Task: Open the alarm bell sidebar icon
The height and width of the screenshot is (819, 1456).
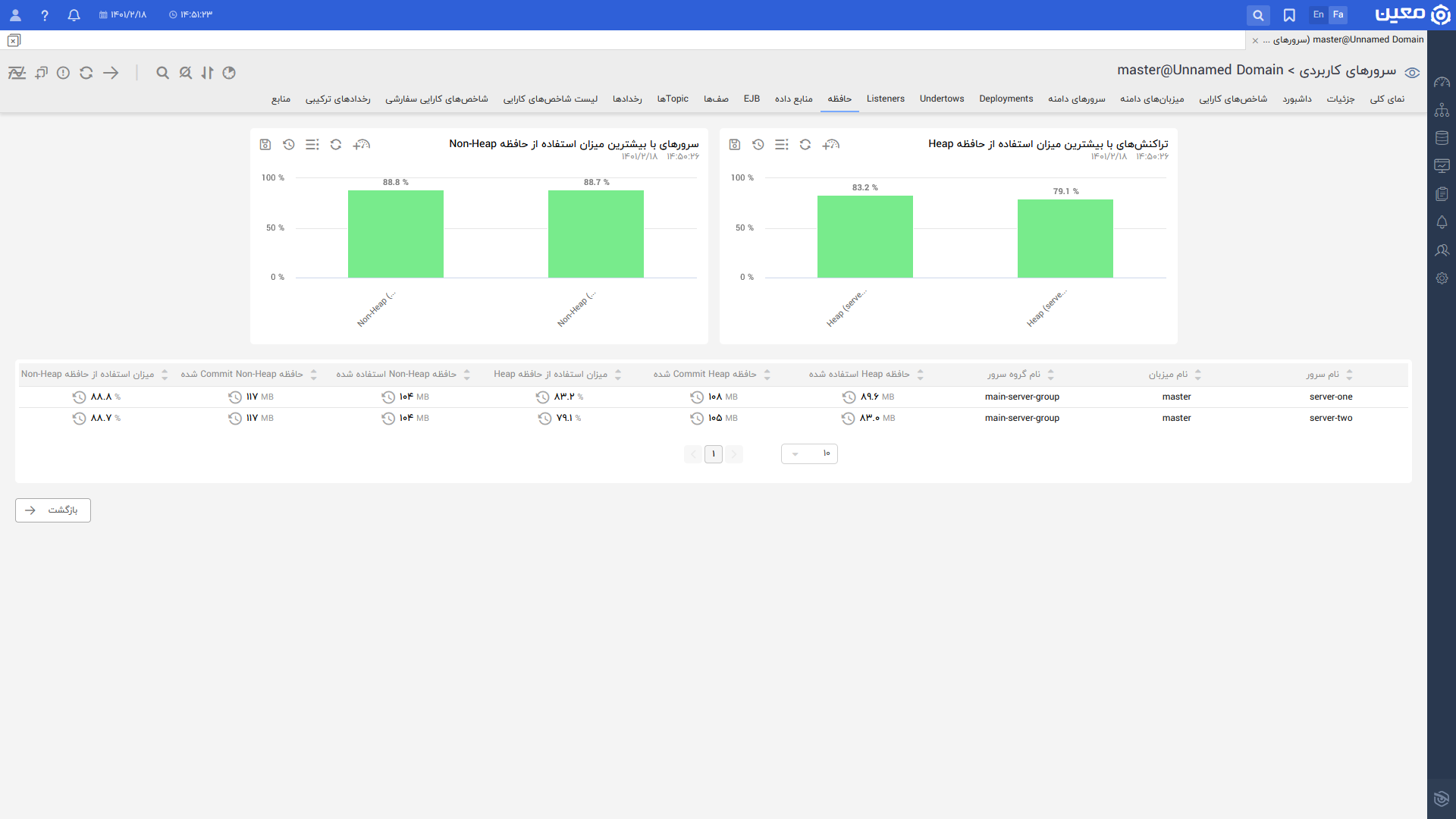Action: (1442, 222)
